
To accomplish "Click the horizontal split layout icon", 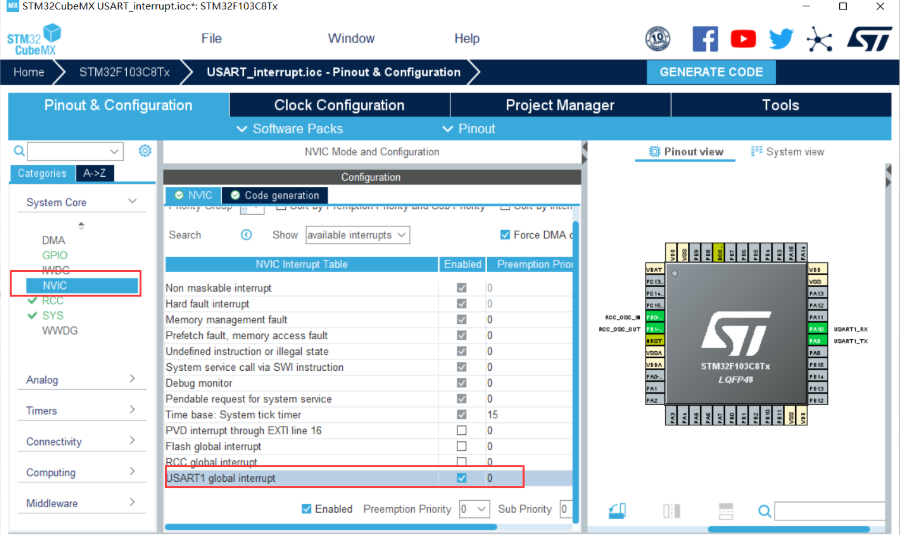I will [x=726, y=511].
